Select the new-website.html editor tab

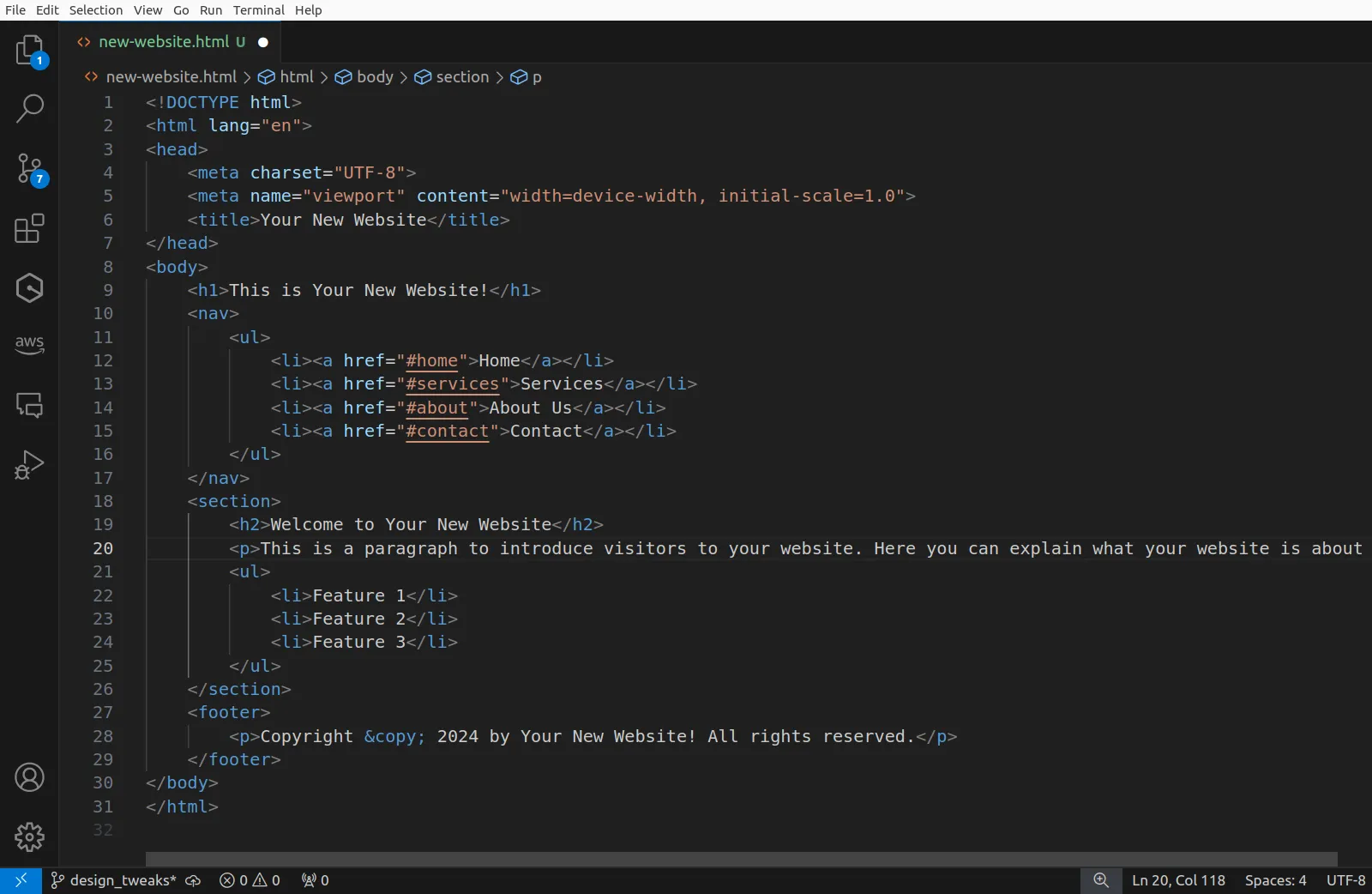point(169,42)
